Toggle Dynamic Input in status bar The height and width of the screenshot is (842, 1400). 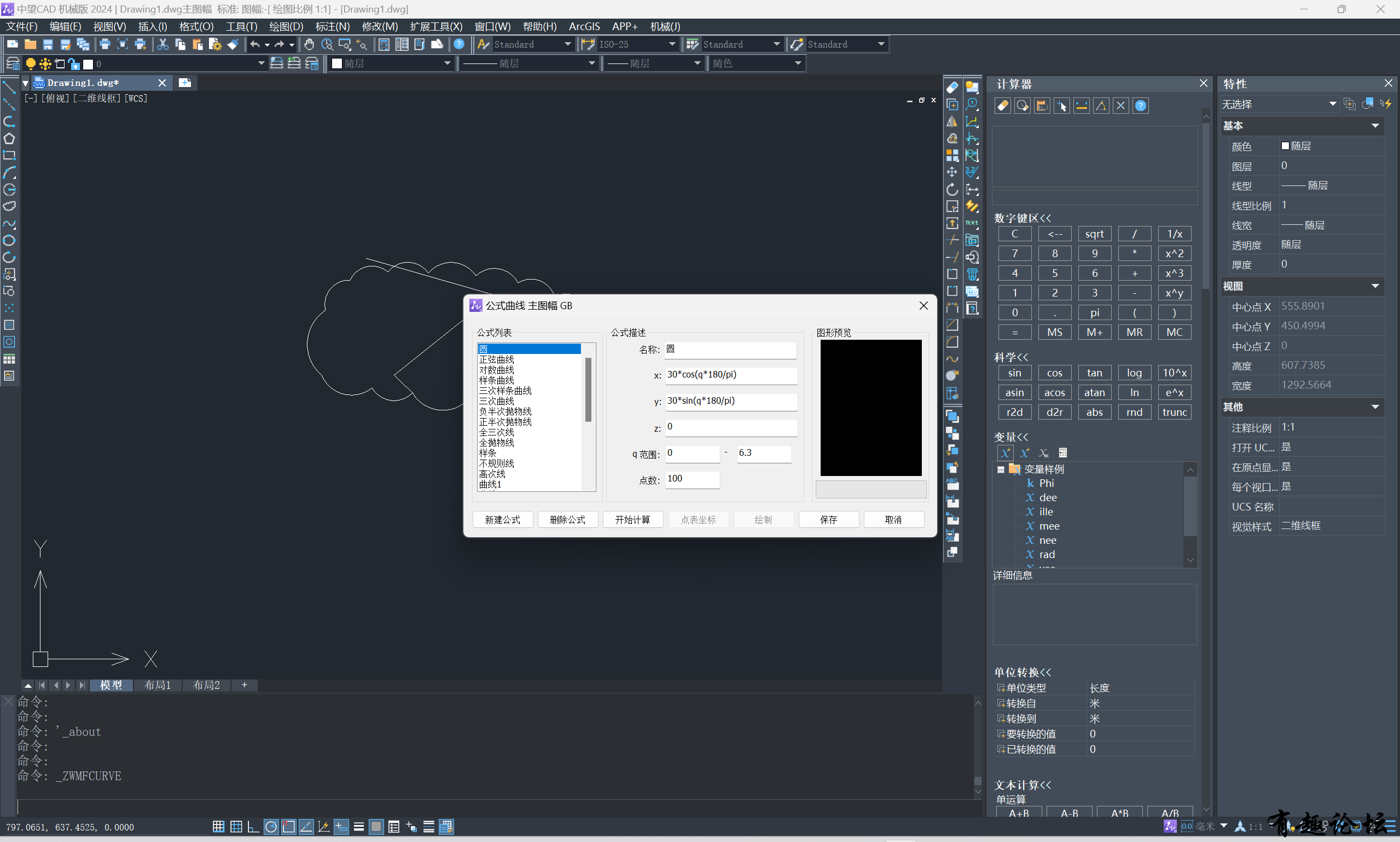pyautogui.click(x=341, y=827)
